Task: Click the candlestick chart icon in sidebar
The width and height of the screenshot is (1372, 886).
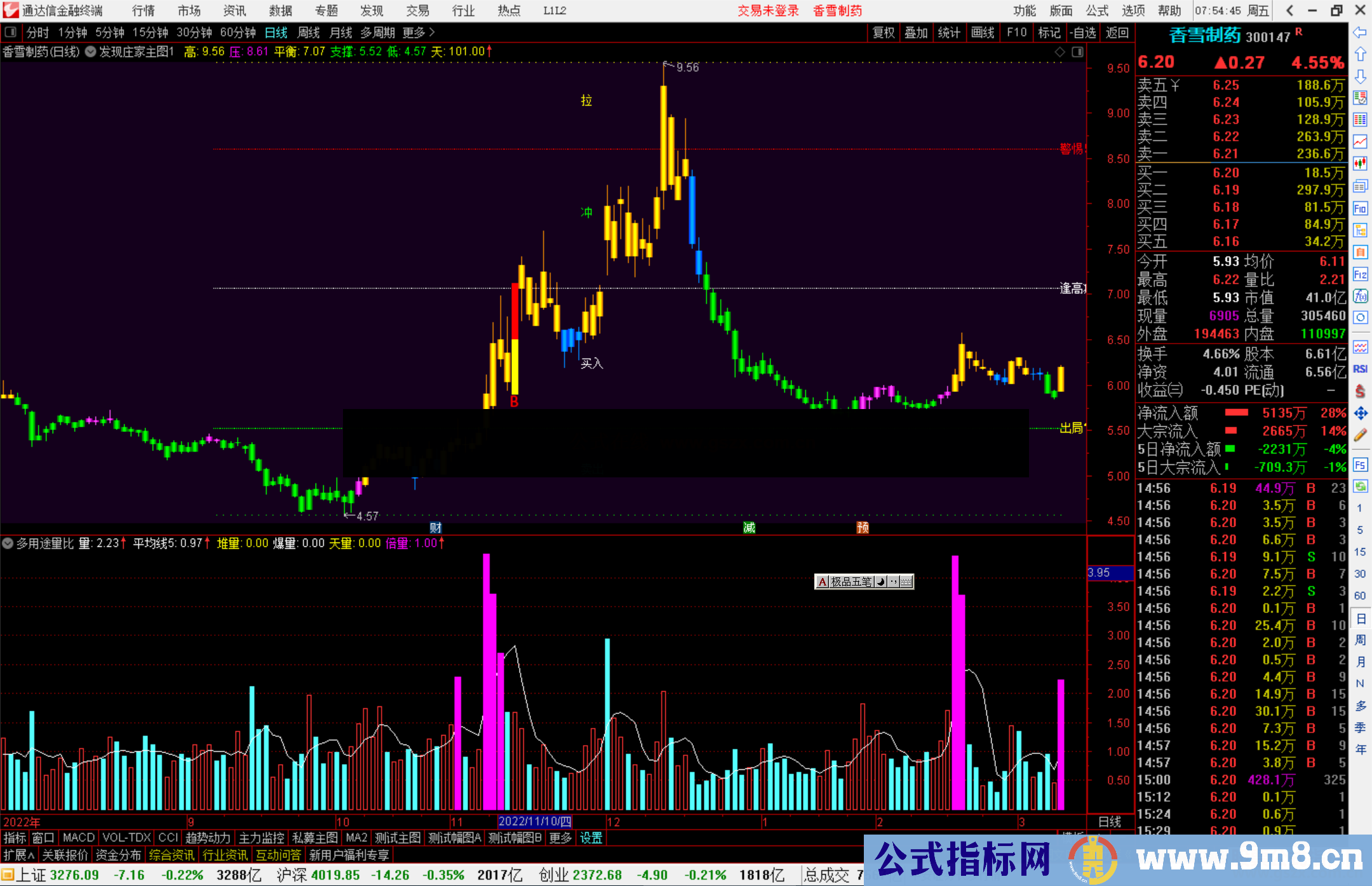Action: [1360, 163]
